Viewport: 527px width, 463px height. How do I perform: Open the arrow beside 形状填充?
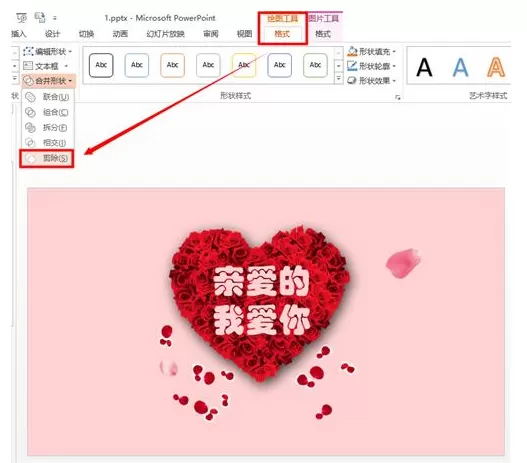(394, 52)
